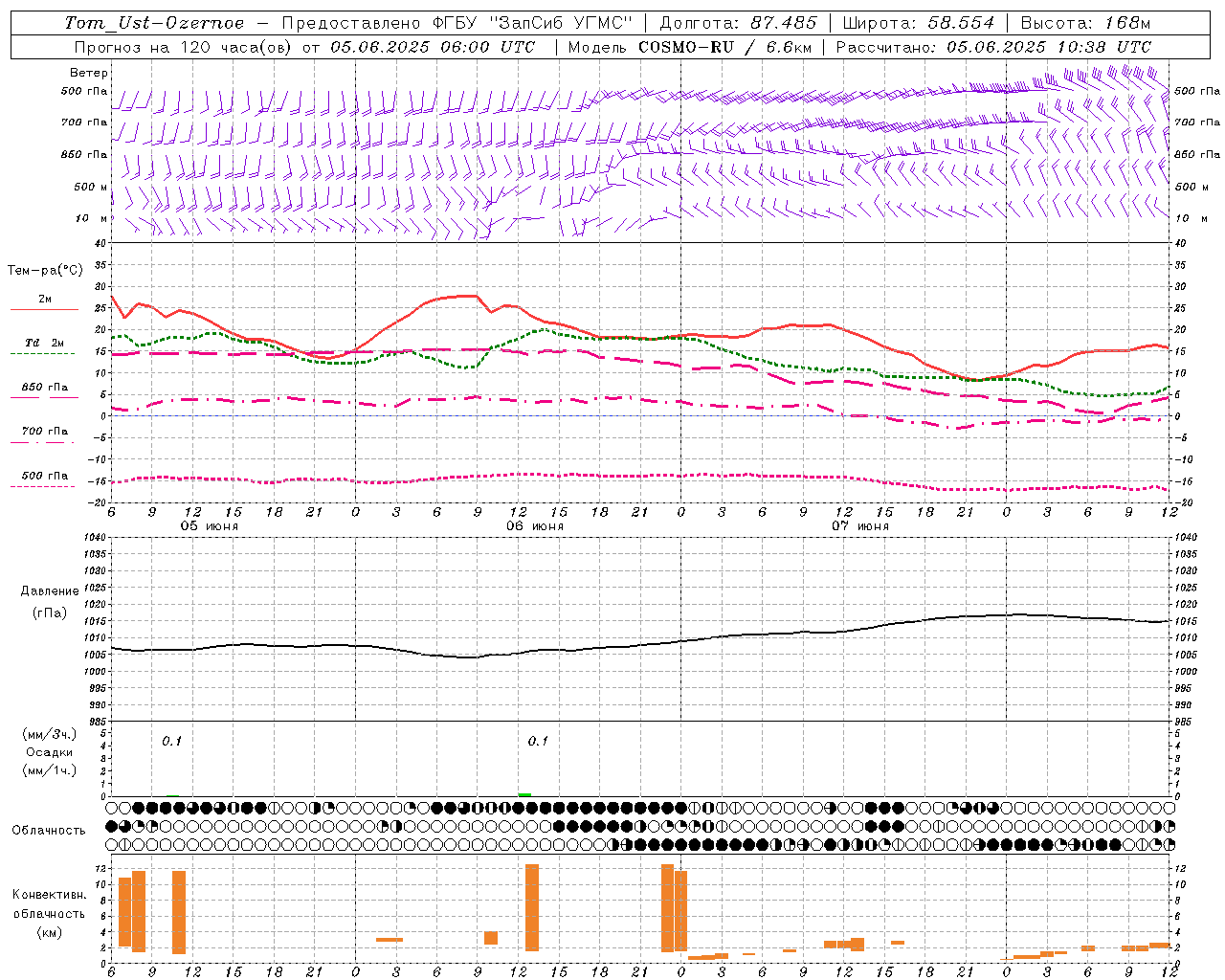
Task: Click the (мм/1ч.) precipitation unit label
Action: coord(49,770)
